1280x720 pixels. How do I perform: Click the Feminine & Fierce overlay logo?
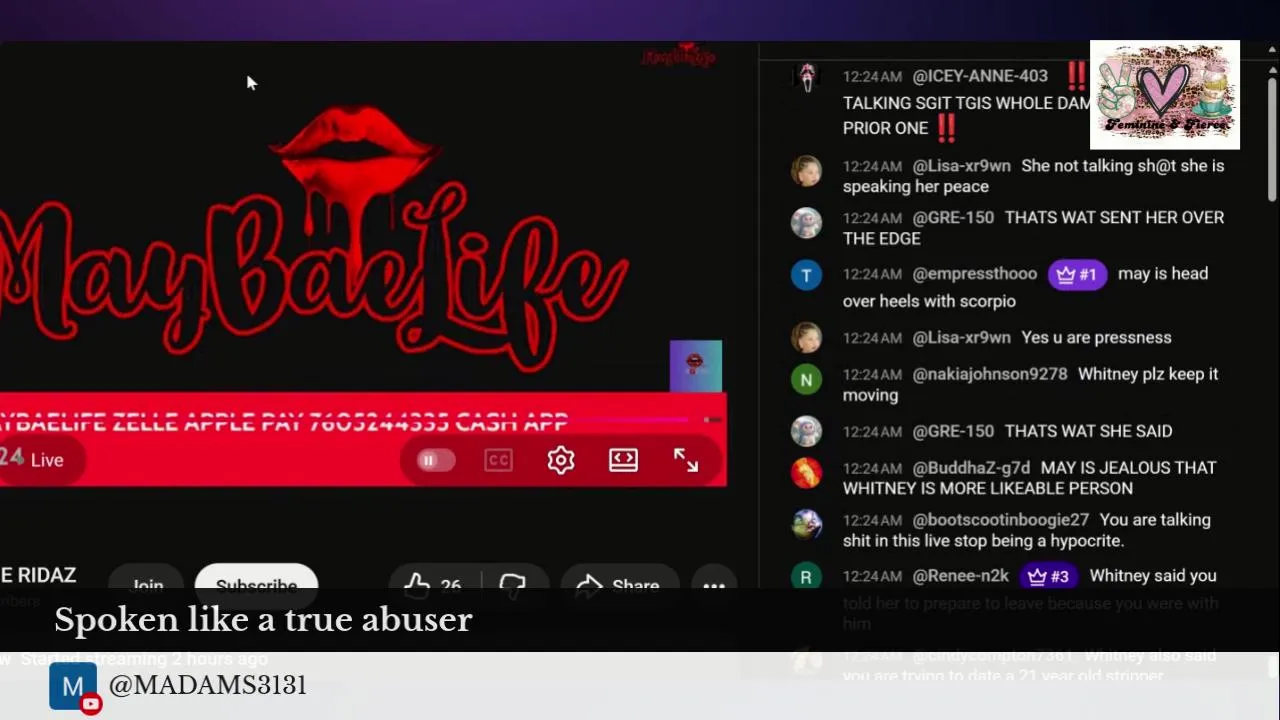tap(1165, 95)
